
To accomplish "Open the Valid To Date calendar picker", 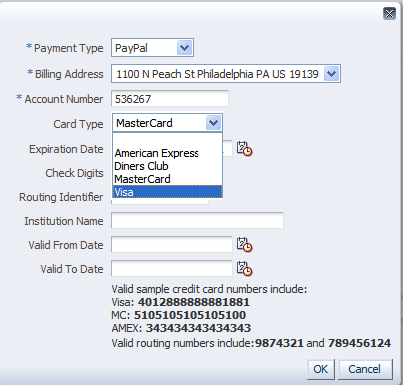I will (244, 268).
